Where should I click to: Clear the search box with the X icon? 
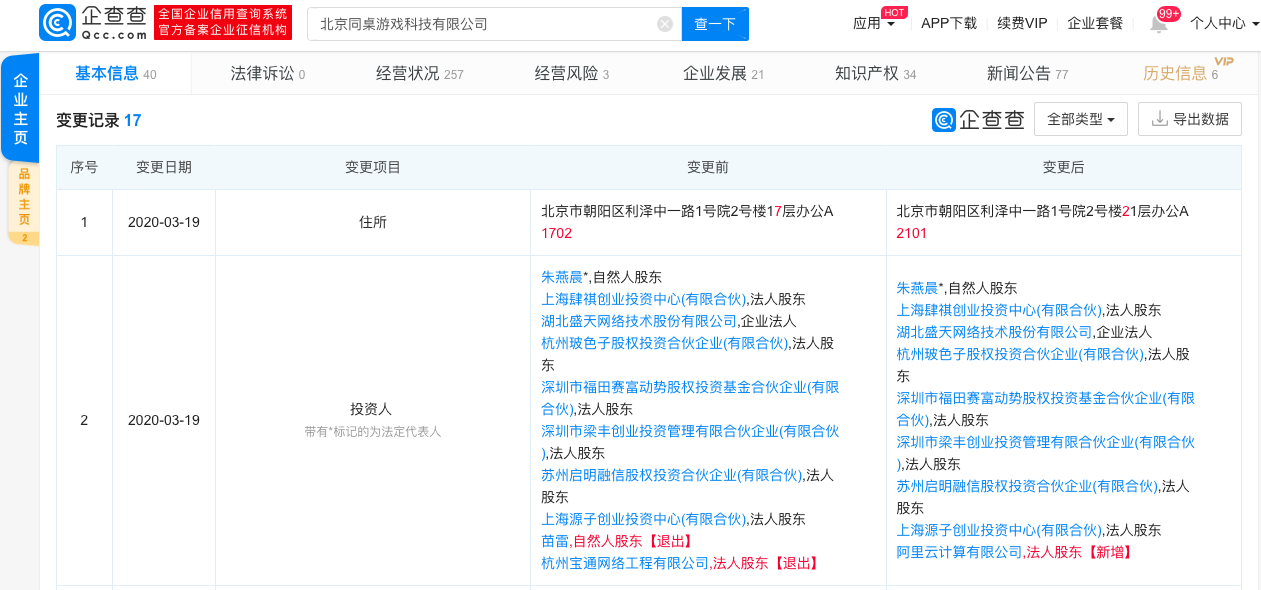point(665,24)
